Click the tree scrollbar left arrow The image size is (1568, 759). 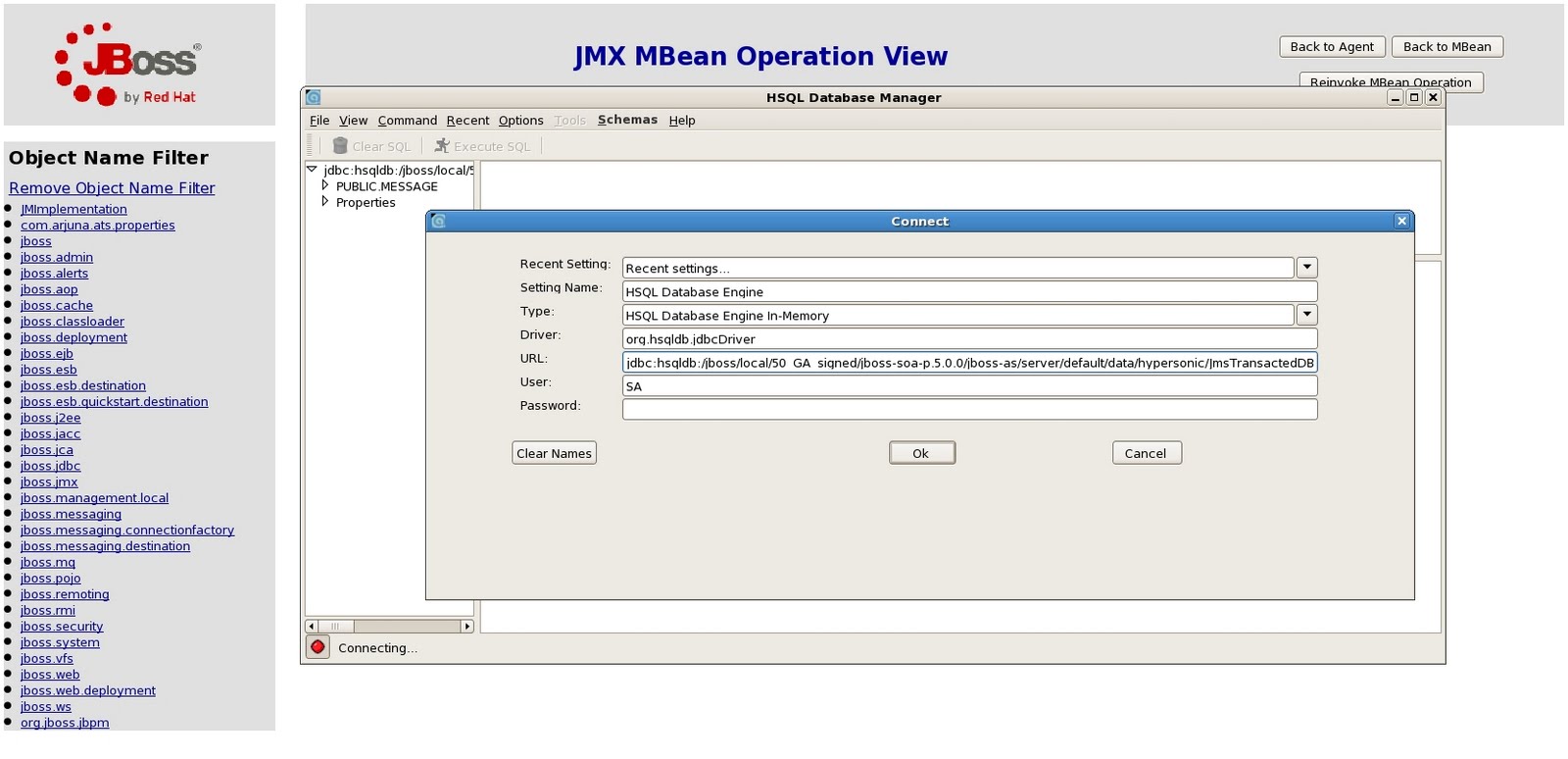tap(312, 626)
